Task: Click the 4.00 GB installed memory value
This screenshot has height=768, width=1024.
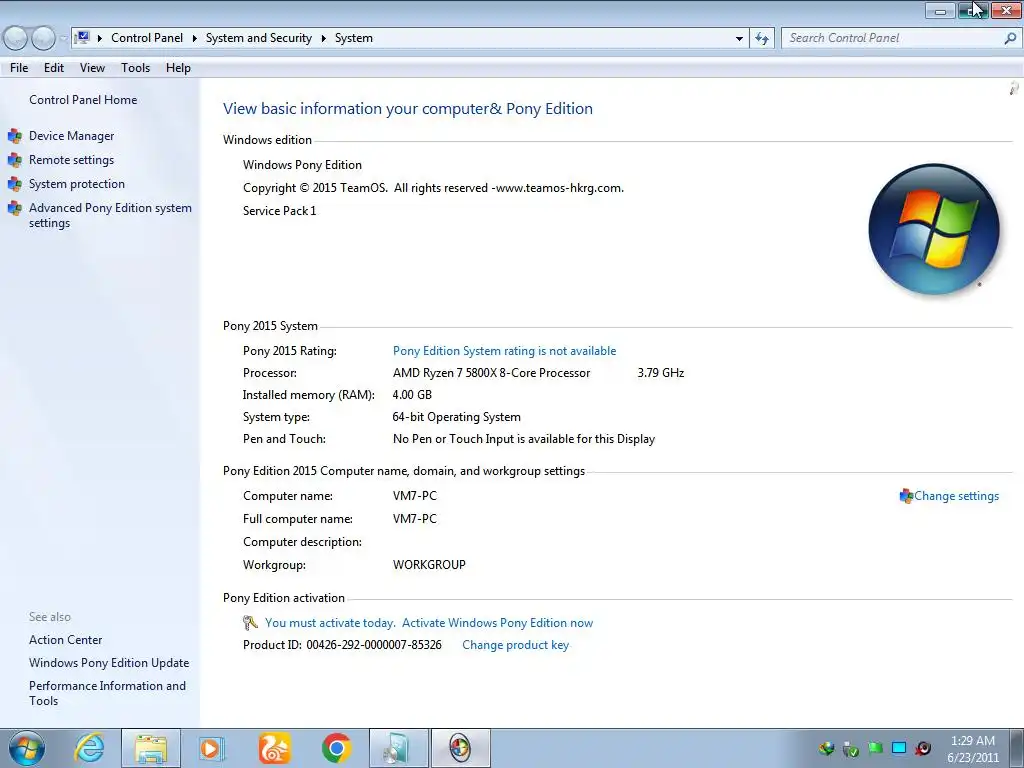Action: pyautogui.click(x=412, y=395)
